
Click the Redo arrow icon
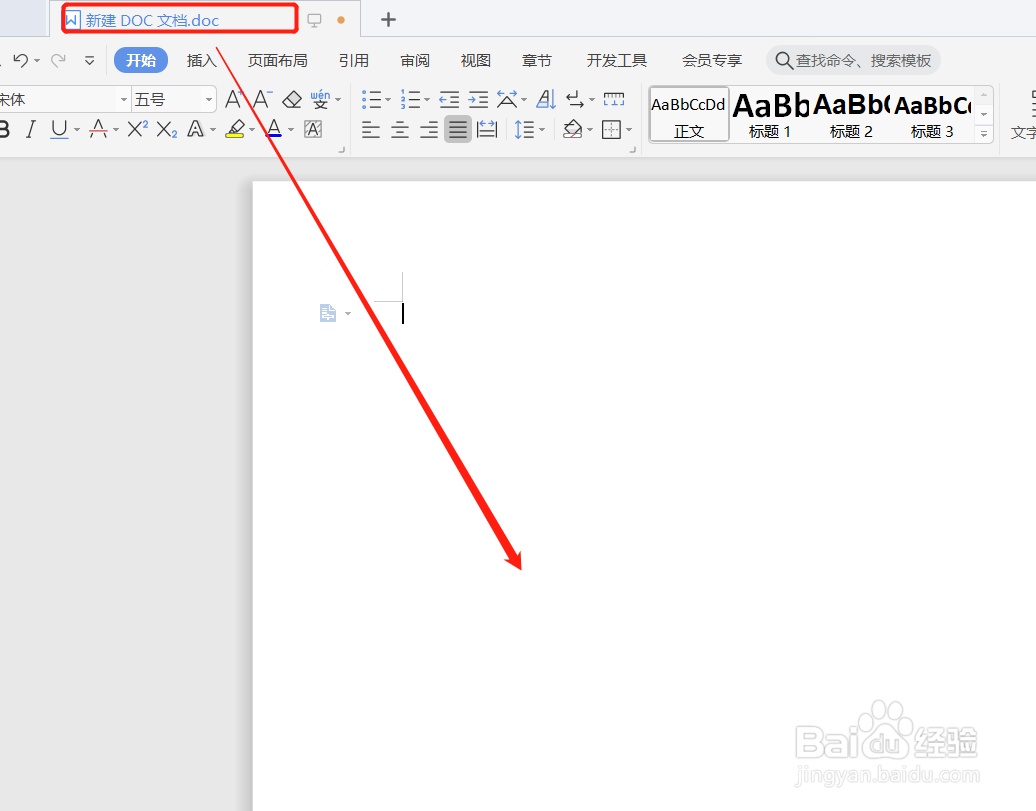[58, 61]
